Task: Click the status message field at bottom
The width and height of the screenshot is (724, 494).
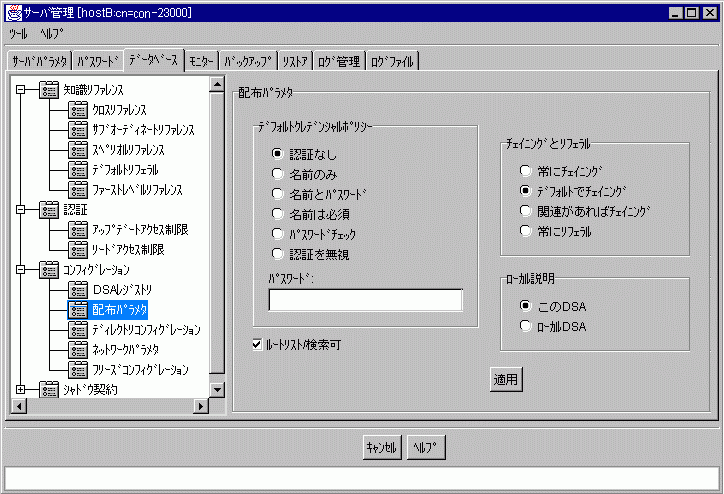Action: click(362, 478)
